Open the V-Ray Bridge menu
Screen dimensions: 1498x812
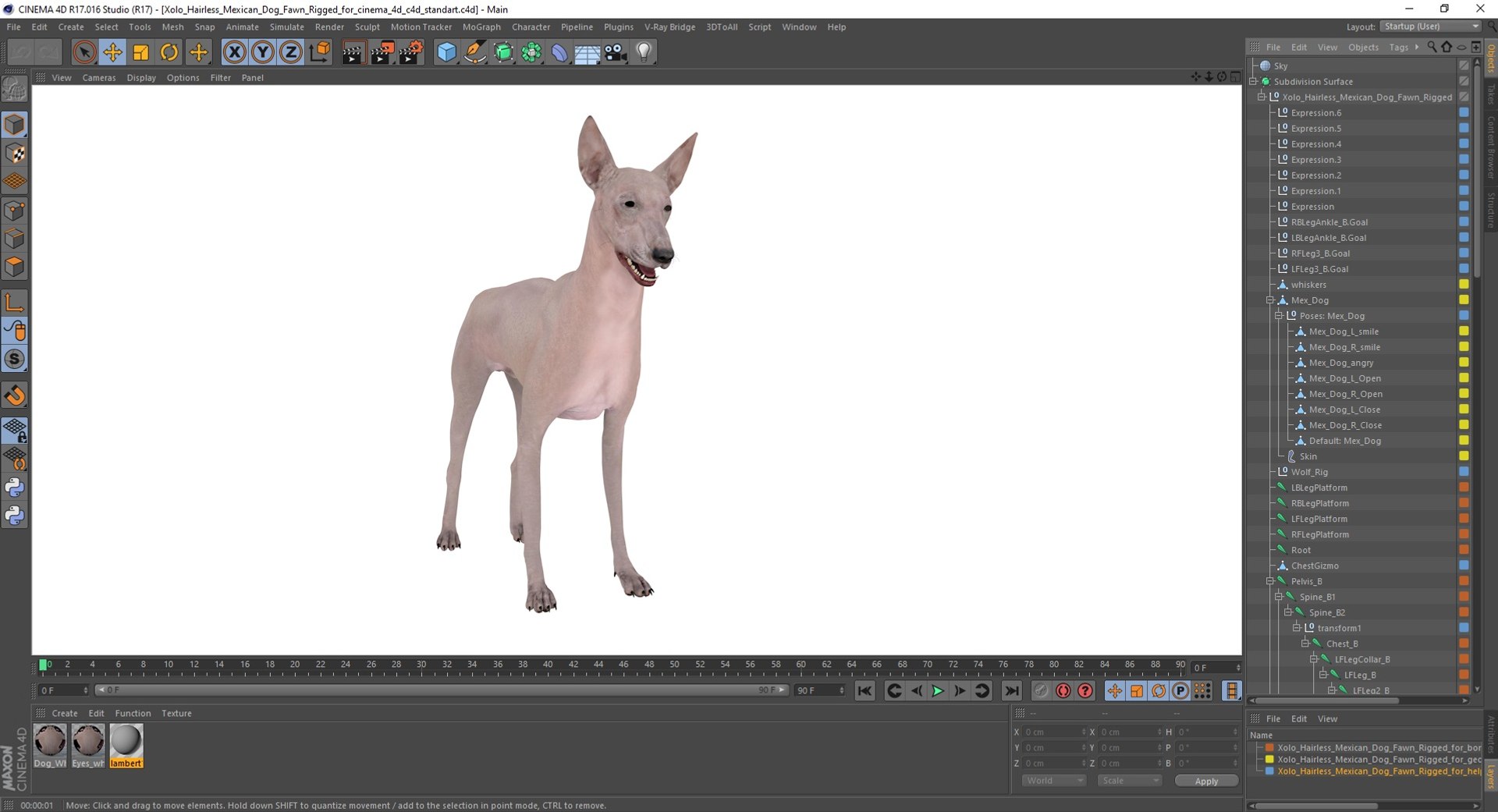(669, 27)
